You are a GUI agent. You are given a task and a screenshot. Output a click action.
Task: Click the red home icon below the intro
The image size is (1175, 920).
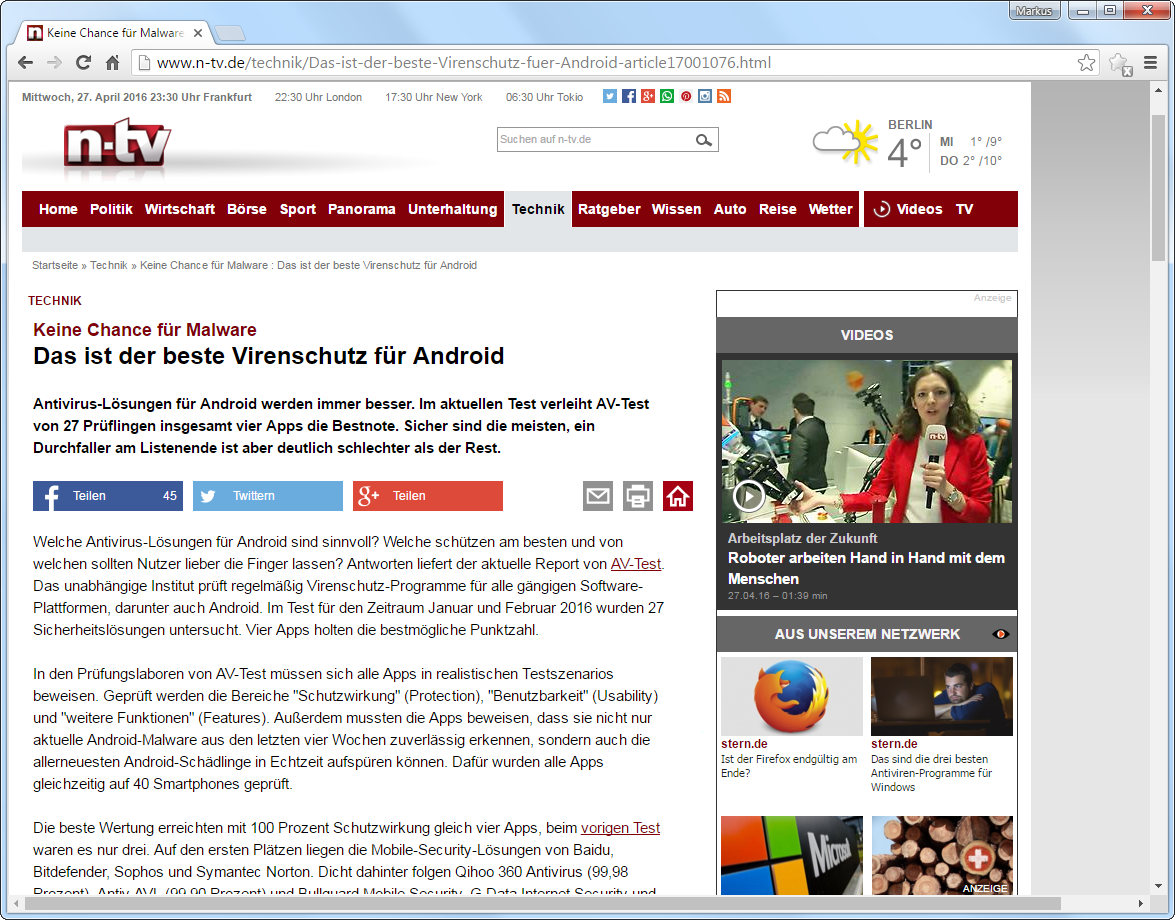pos(678,496)
